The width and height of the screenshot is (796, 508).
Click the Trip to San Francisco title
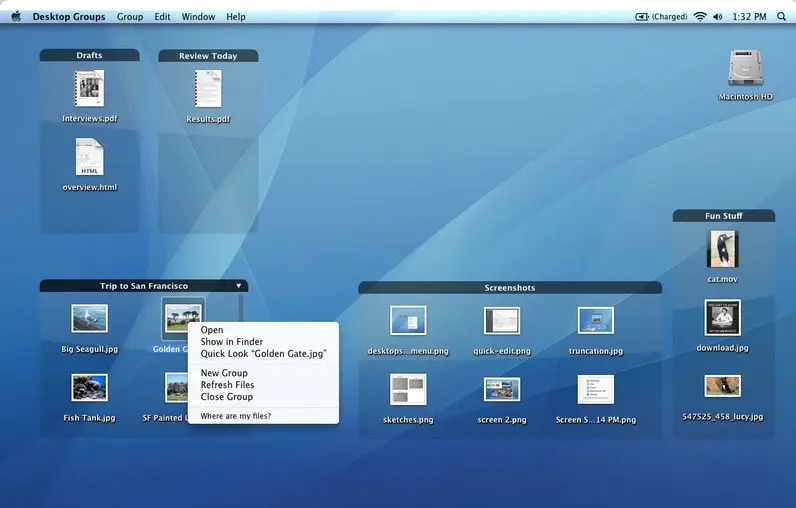144,286
